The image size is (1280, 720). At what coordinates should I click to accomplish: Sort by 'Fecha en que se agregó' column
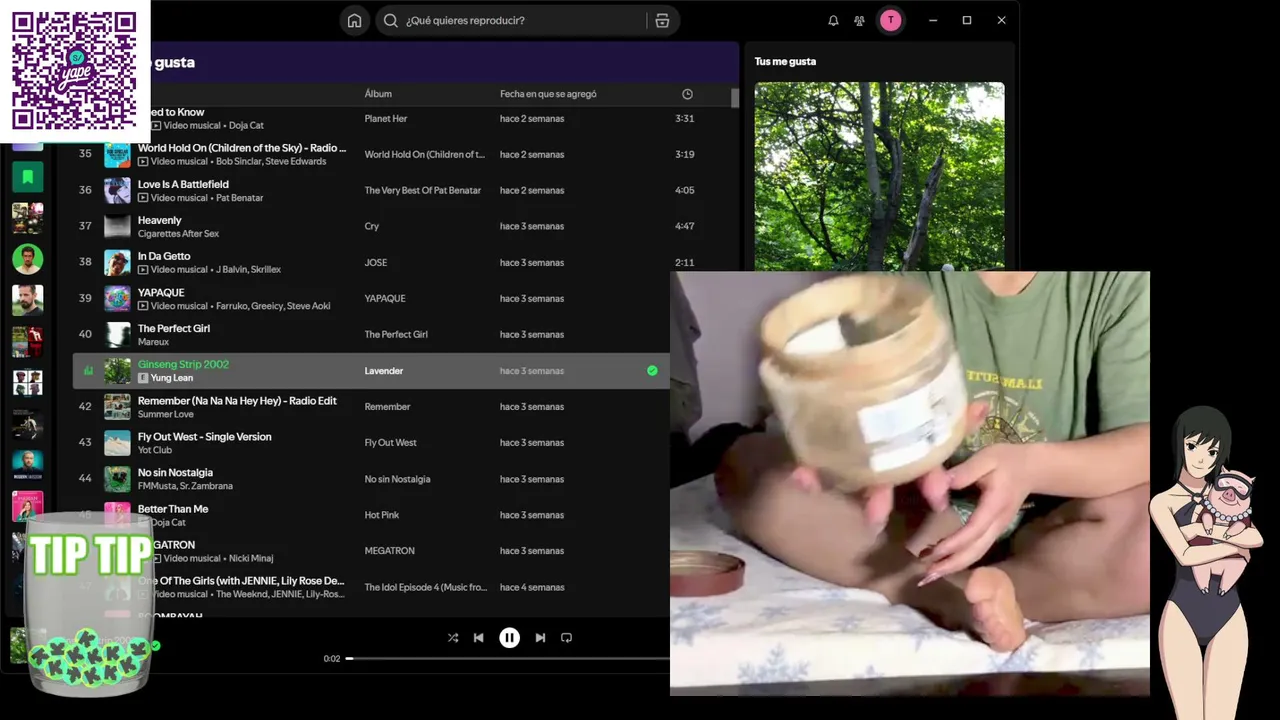[548, 94]
